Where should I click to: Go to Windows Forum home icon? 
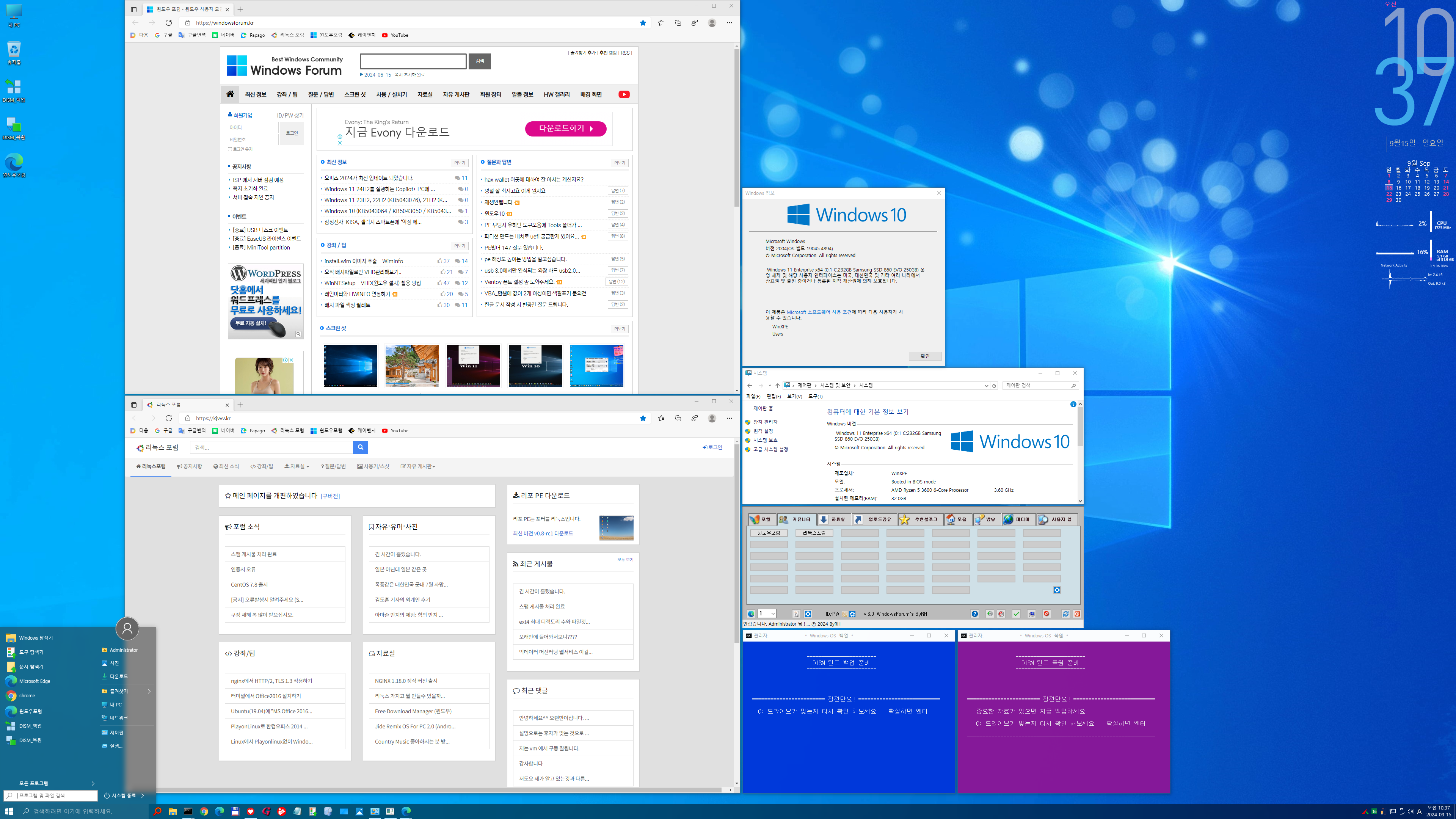[230, 94]
